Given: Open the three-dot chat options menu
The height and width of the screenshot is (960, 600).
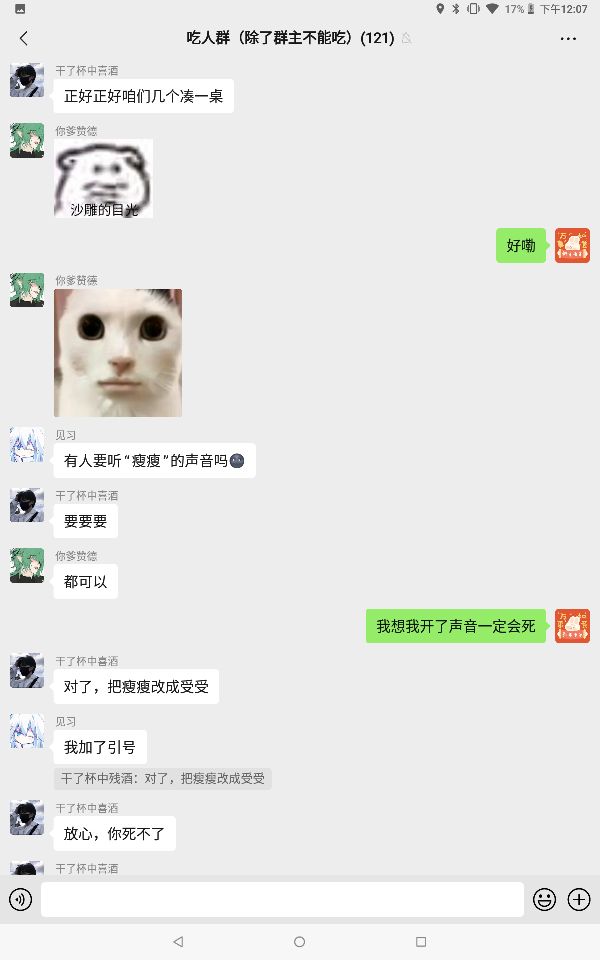Looking at the screenshot, I should tap(568, 39).
